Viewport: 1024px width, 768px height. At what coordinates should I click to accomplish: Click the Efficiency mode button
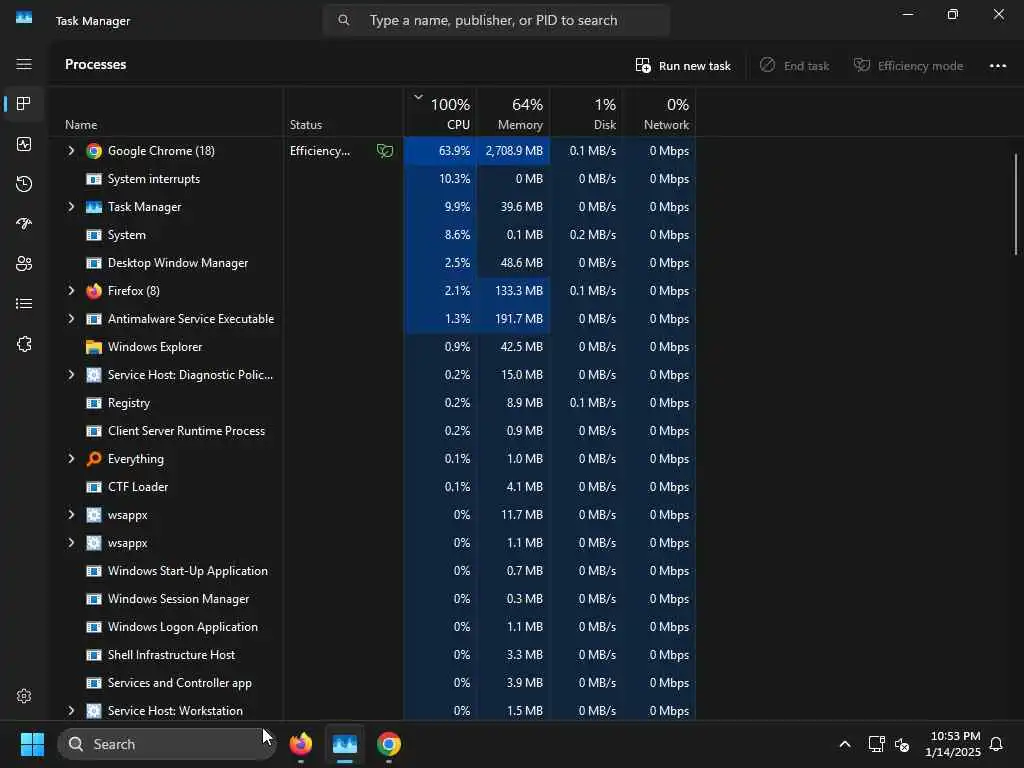pyautogui.click(x=908, y=65)
